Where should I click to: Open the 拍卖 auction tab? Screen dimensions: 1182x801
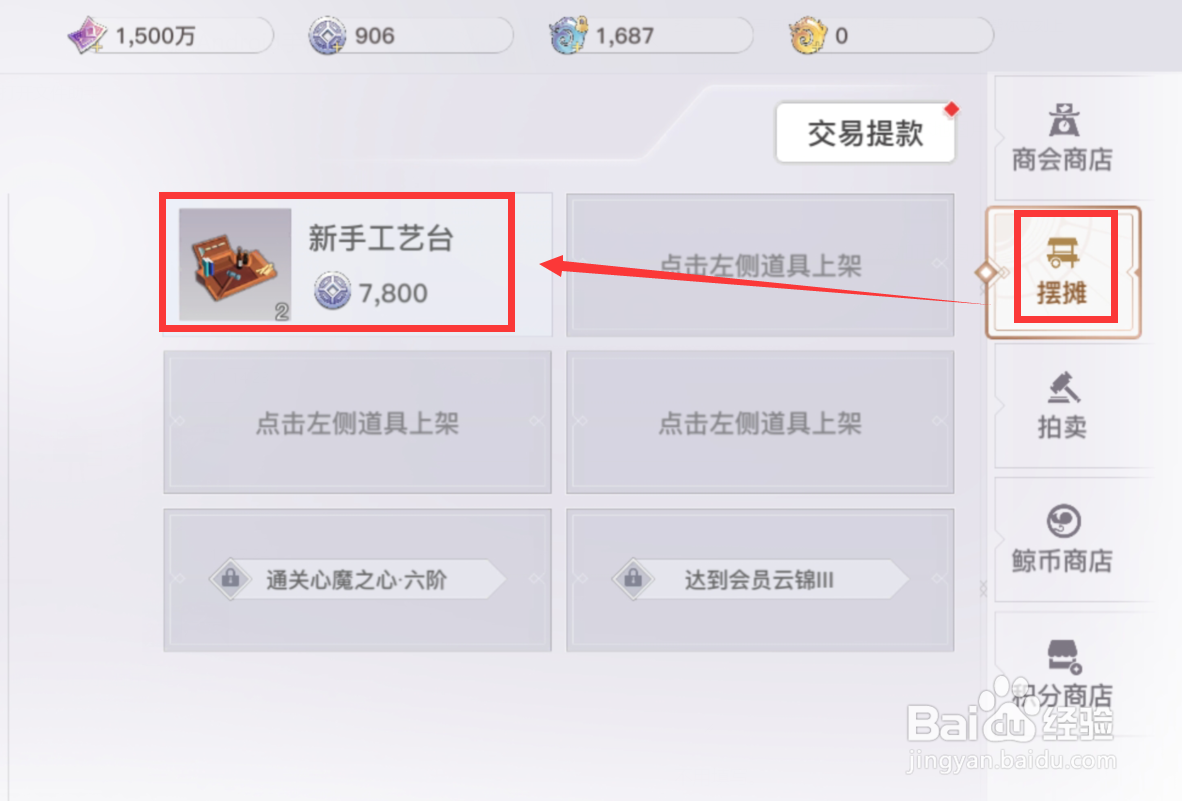(x=1062, y=406)
